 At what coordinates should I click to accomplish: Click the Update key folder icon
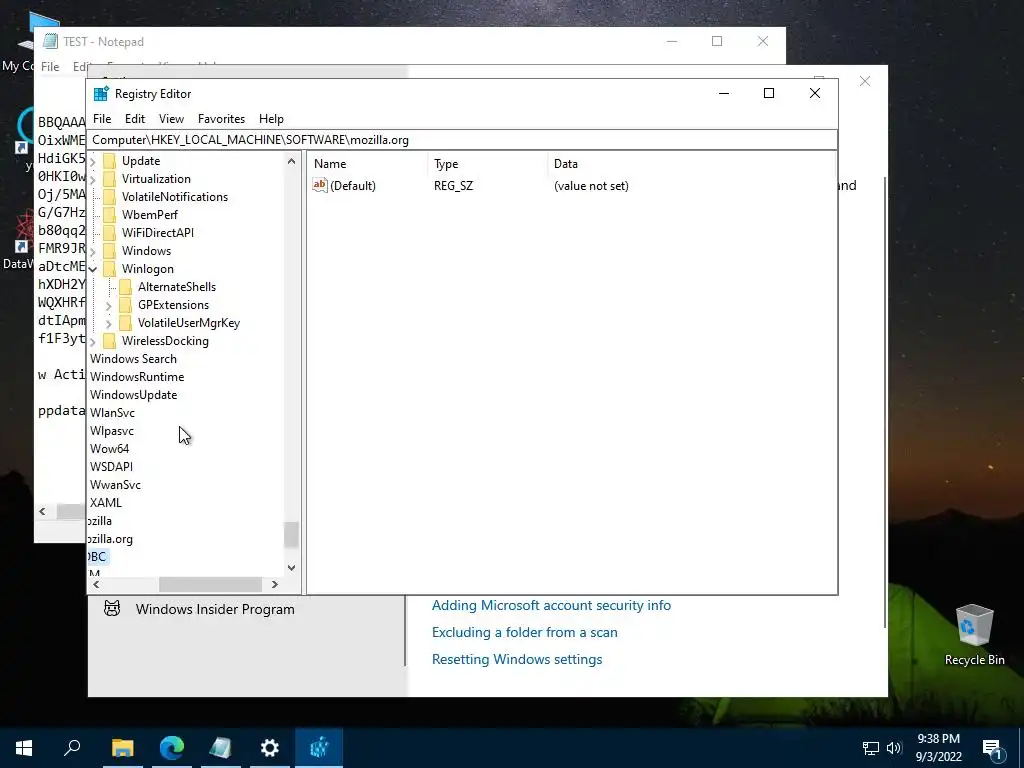[x=110, y=161]
